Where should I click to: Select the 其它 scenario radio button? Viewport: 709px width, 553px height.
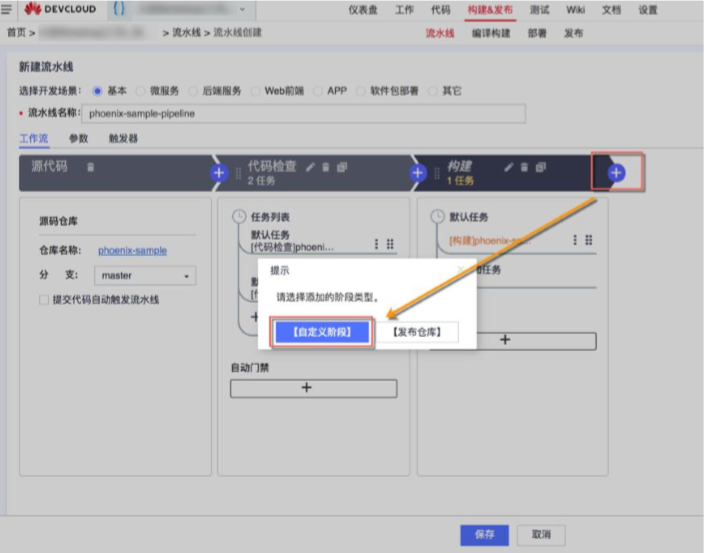click(433, 91)
